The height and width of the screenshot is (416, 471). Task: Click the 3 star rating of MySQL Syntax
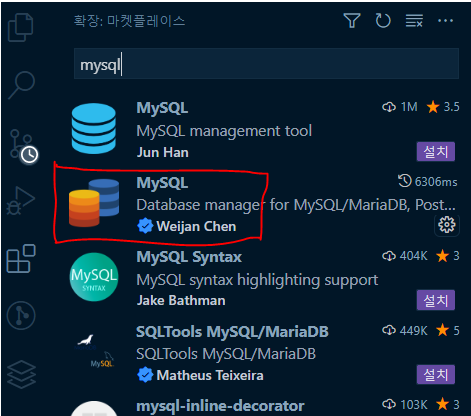tap(448, 256)
